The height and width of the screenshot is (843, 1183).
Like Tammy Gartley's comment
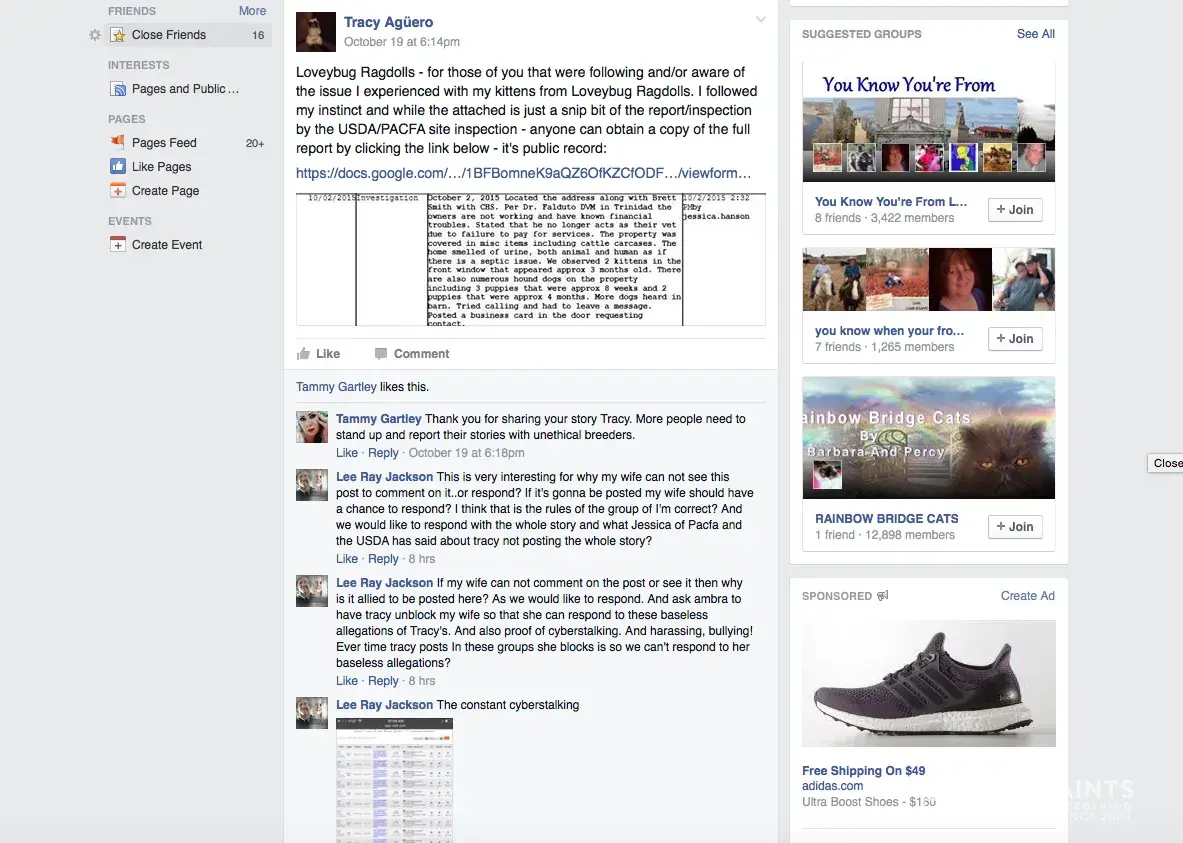(347, 453)
